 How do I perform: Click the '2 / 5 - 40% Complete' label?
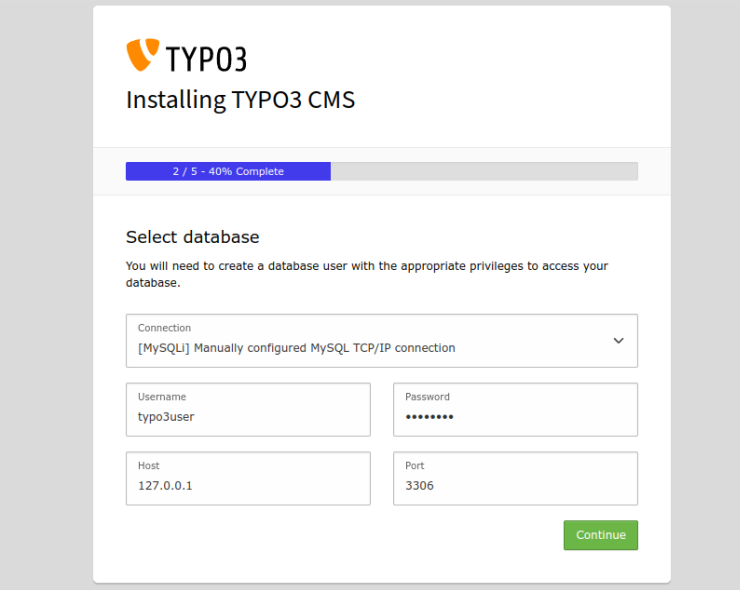228,171
